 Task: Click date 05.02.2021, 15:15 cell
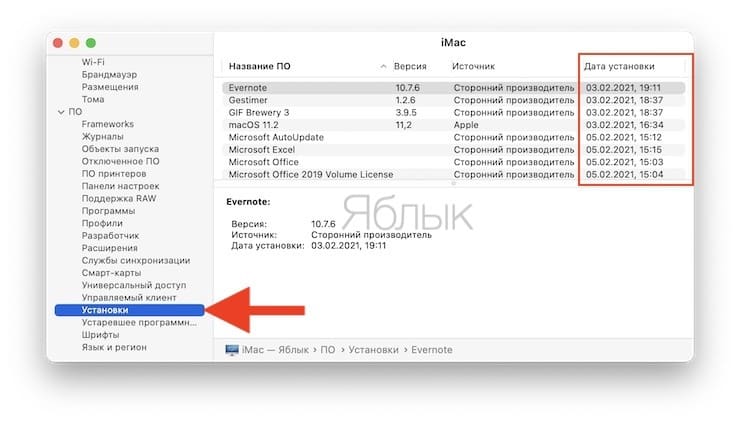pyautogui.click(x=624, y=150)
